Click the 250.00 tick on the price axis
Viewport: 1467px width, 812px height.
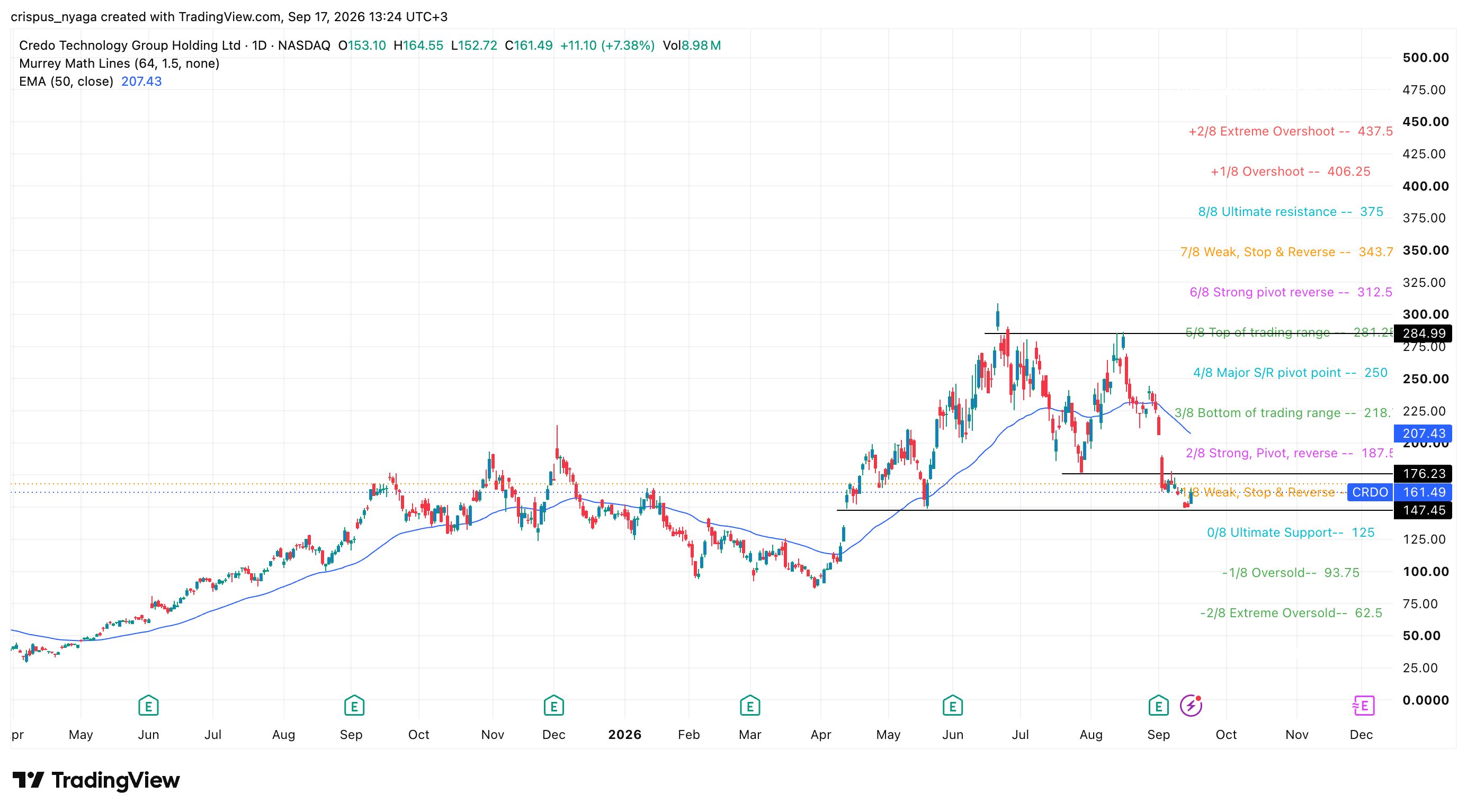tap(1426, 379)
